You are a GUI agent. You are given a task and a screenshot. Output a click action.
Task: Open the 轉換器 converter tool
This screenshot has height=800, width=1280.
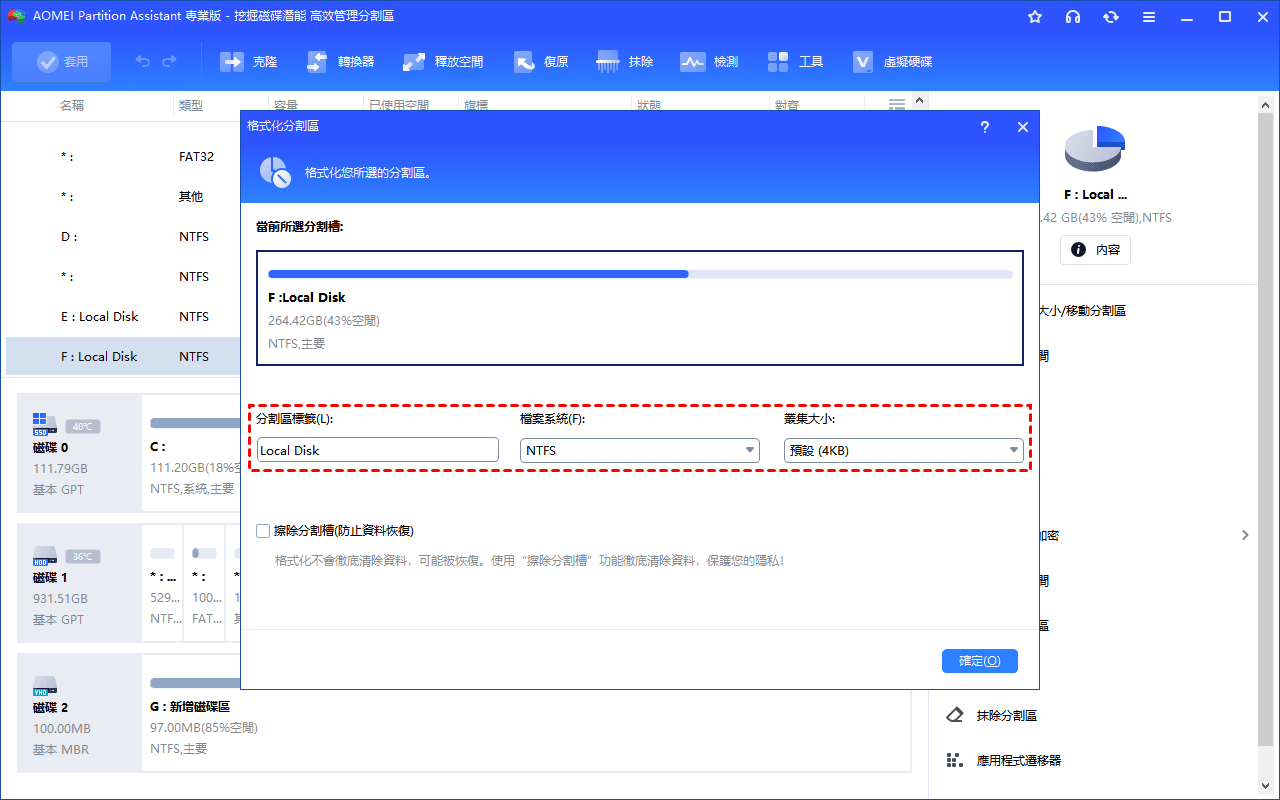tap(317, 62)
